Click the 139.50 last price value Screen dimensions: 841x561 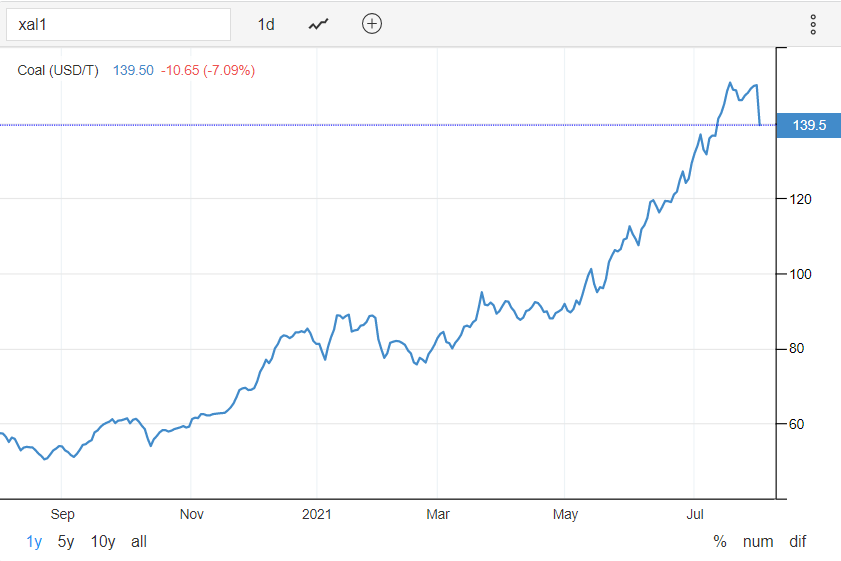click(133, 70)
